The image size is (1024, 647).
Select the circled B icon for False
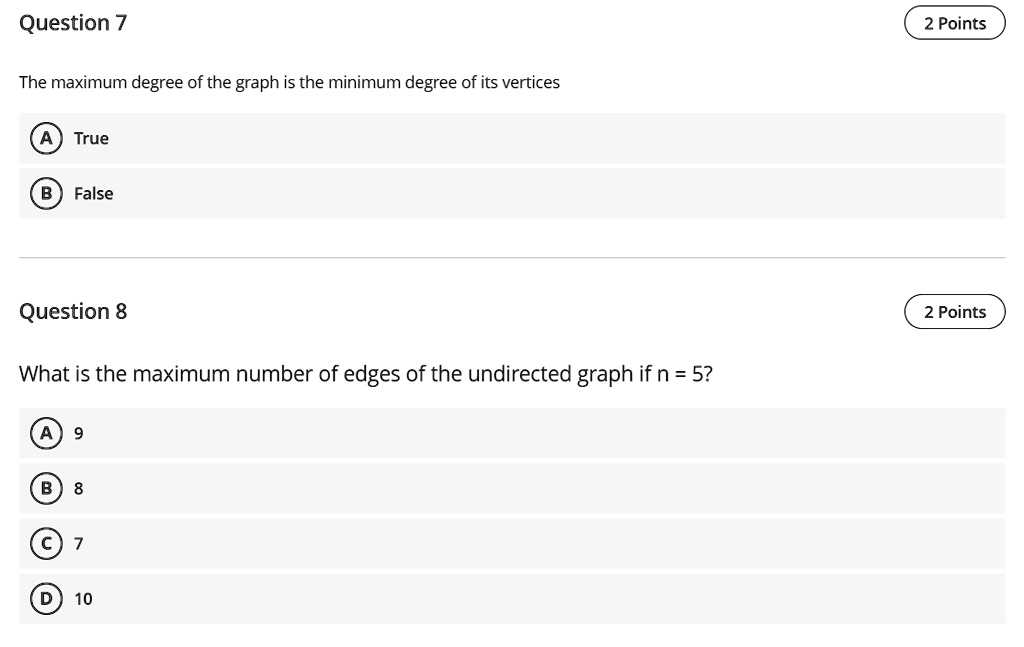(45, 193)
